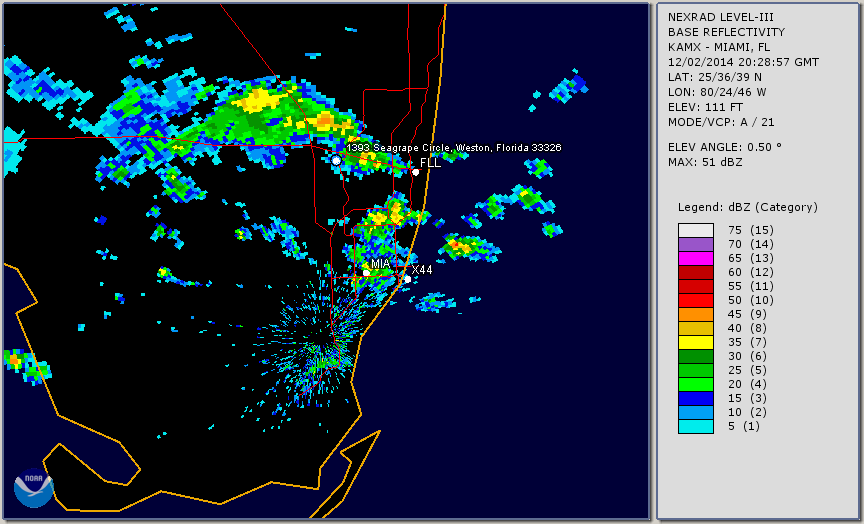Viewport: 864px width, 524px height.
Task: Click the magenta 65 dBZ legend swatch
Action: point(696,258)
